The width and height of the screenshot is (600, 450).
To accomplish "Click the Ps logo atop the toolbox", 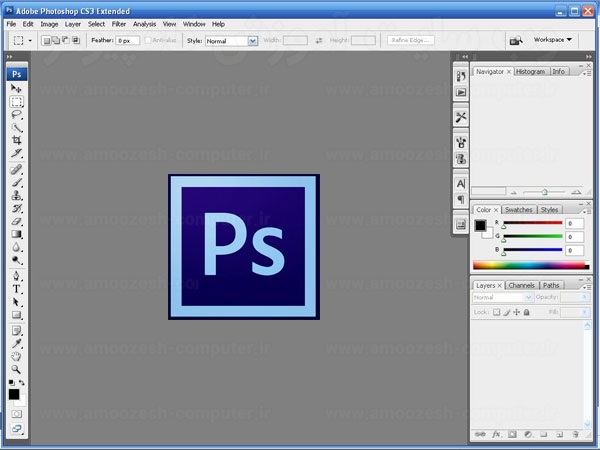I will (x=17, y=74).
